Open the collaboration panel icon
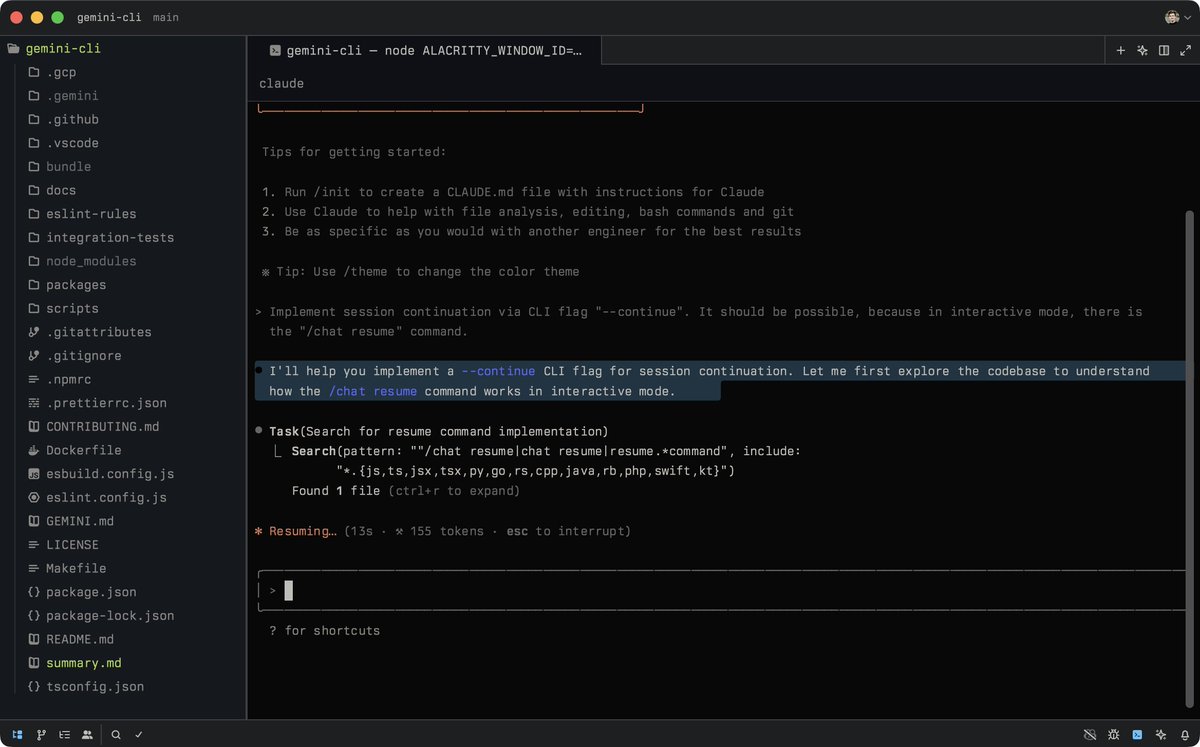 [x=87, y=734]
